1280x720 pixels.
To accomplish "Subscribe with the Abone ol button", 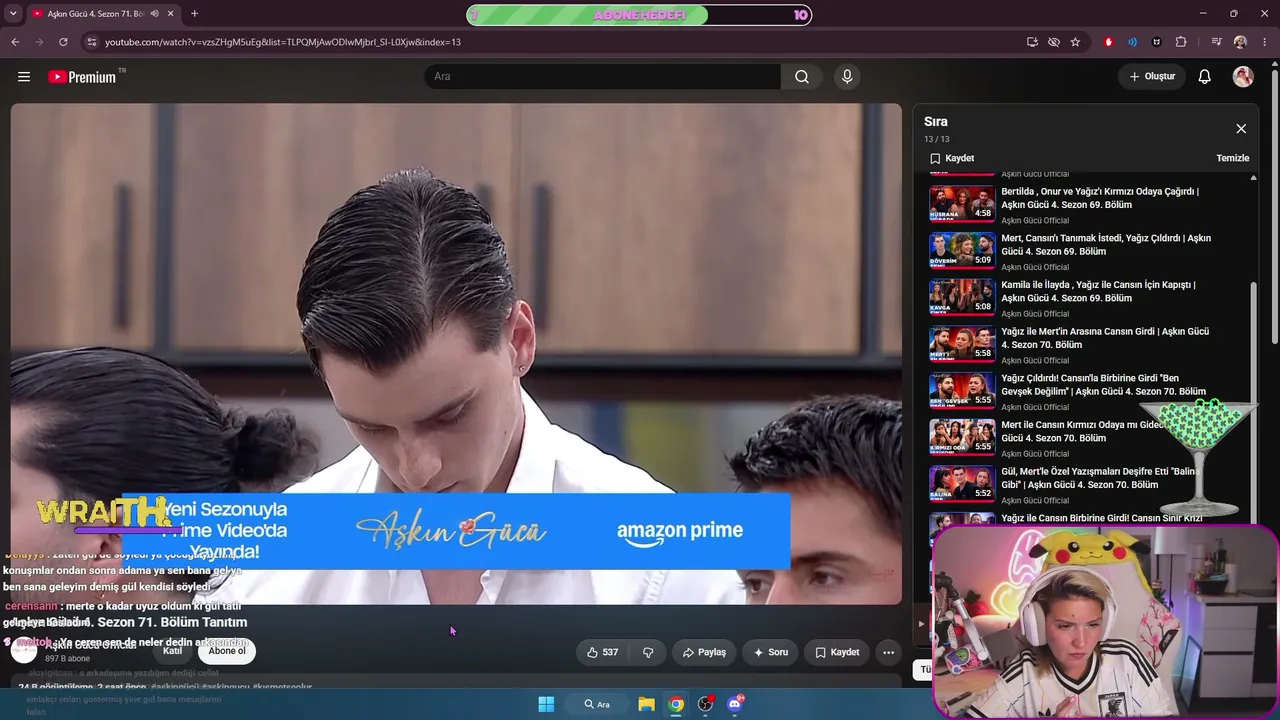I will (x=227, y=651).
